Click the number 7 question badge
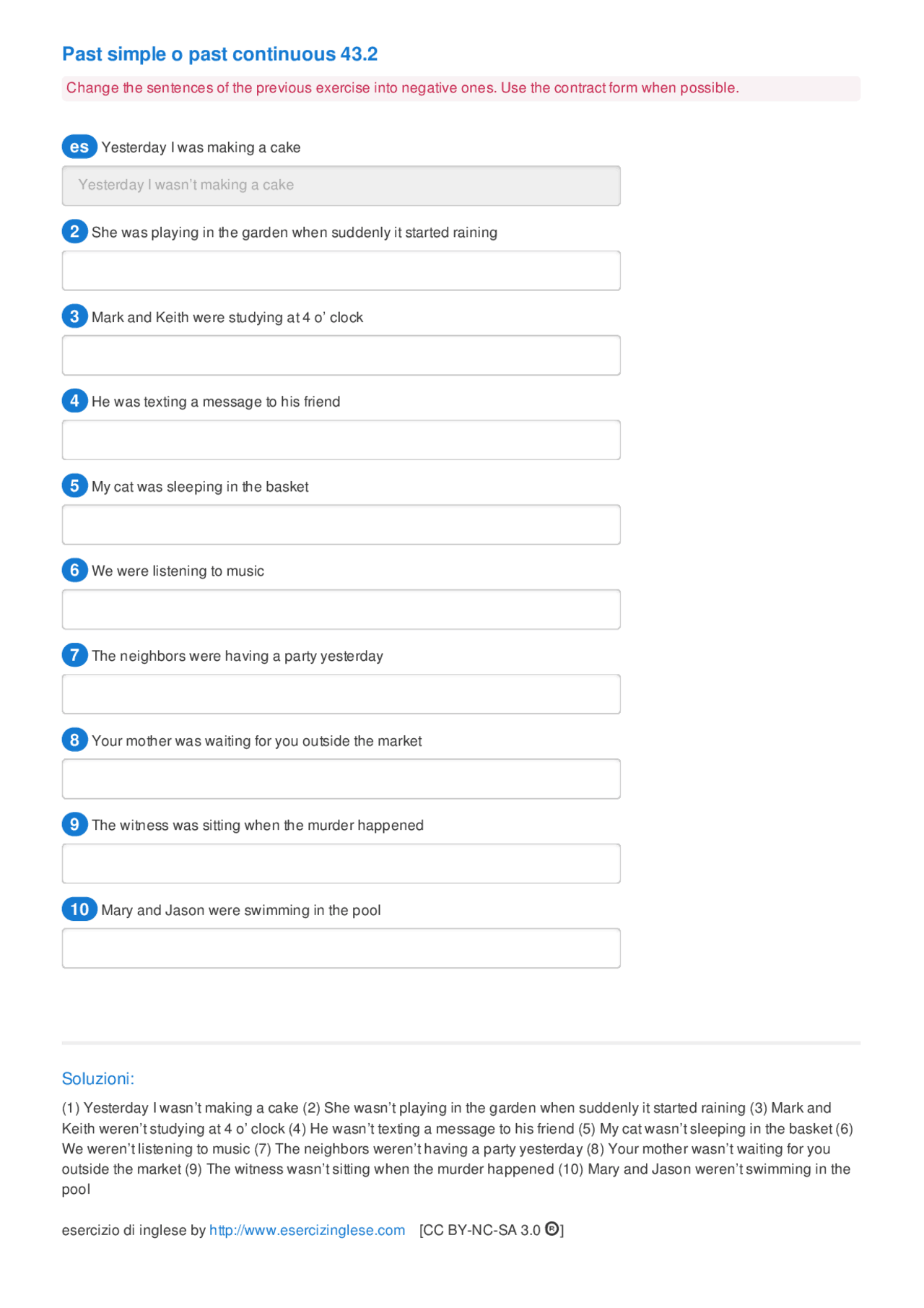The width and height of the screenshot is (924, 1308). coord(74,655)
